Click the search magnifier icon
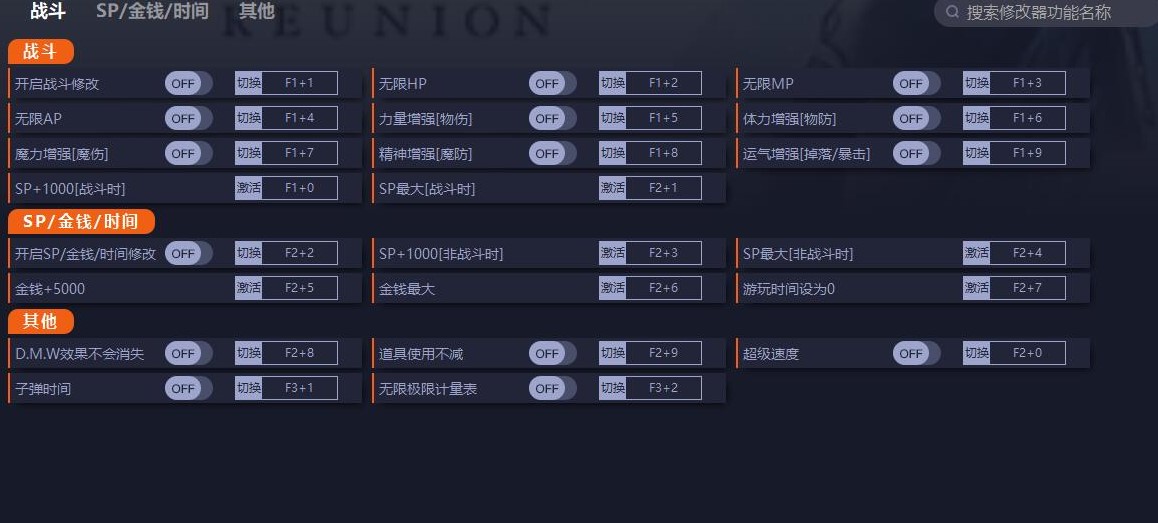Image resolution: width=1158 pixels, height=523 pixels. point(952,13)
